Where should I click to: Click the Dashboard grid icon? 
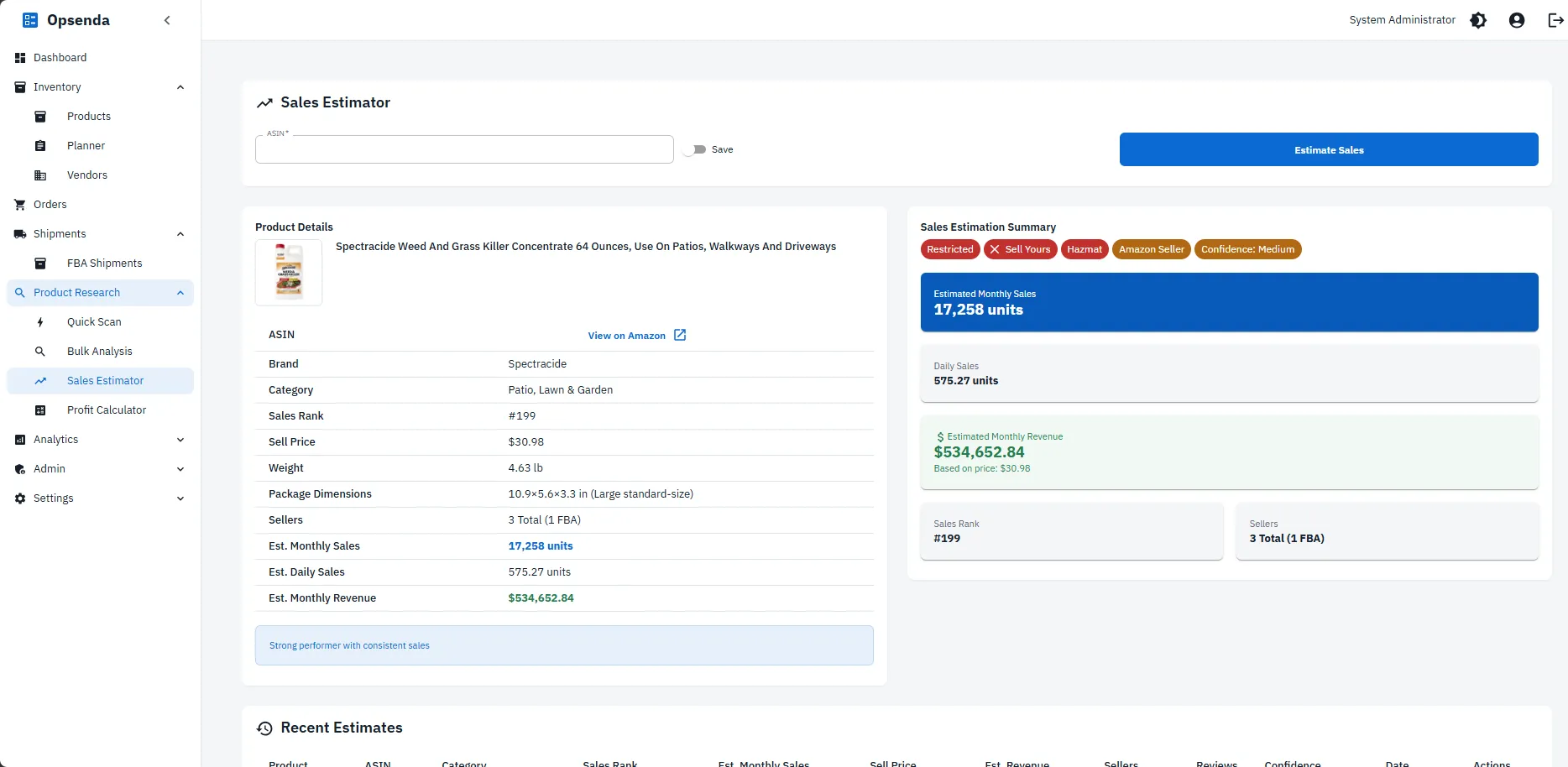point(20,58)
